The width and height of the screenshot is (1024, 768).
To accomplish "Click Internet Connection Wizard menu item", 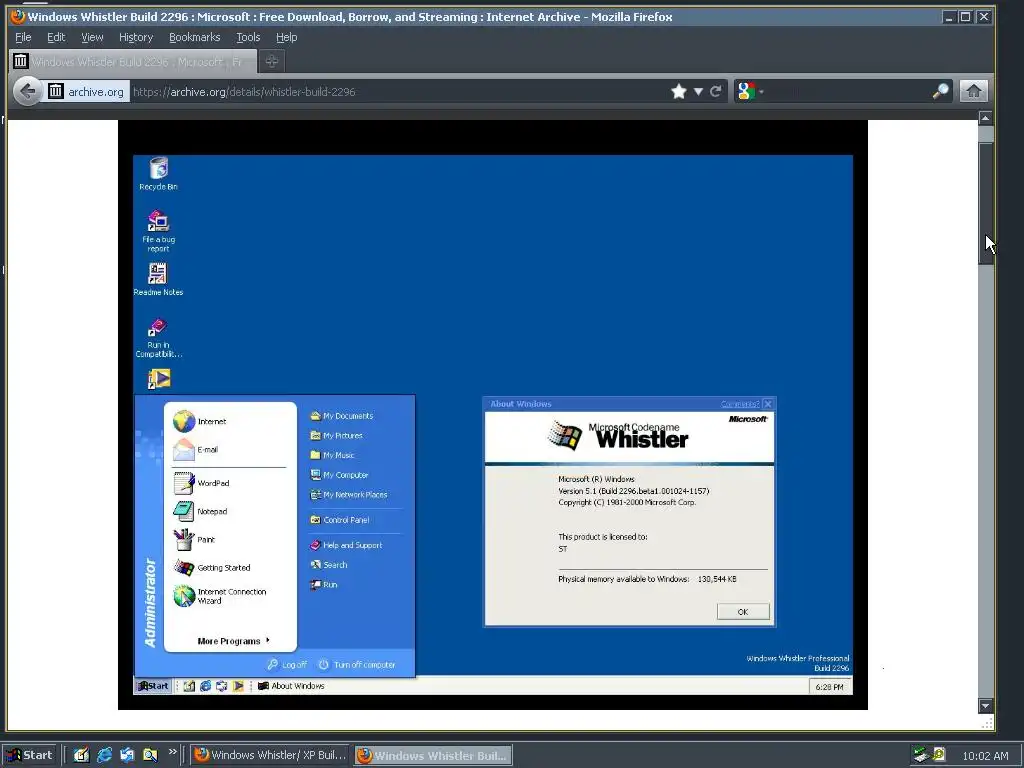I will tap(220, 596).
